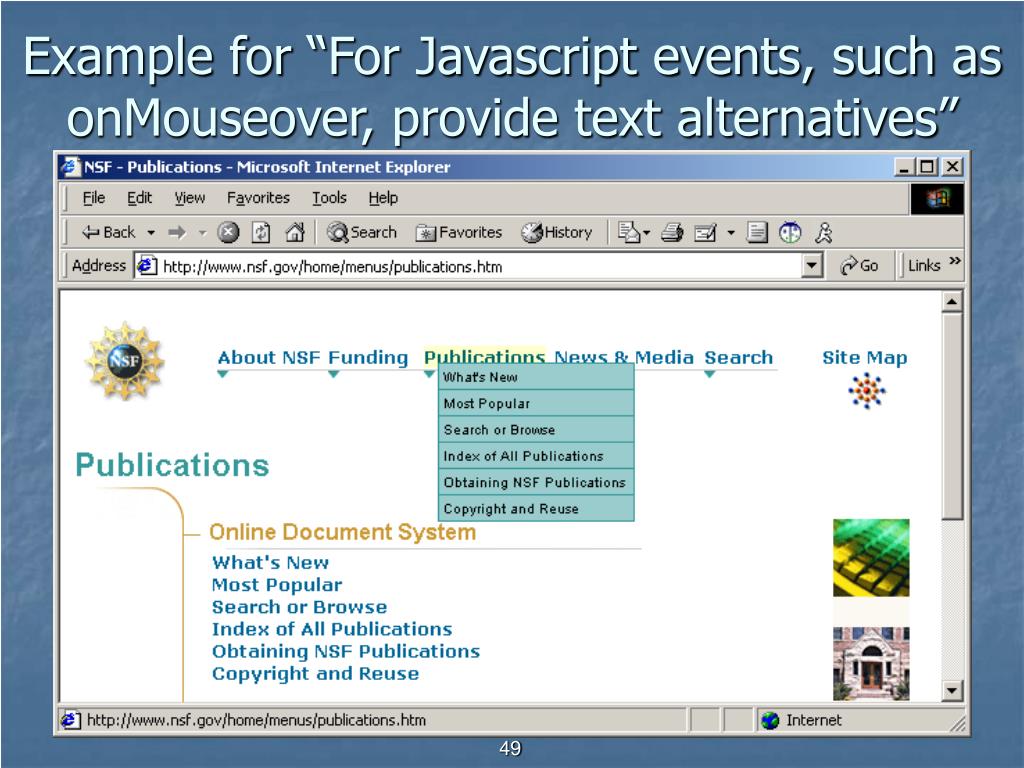Expand the About NSF menu triangle
Image resolution: width=1024 pixels, height=768 pixels.
(223, 374)
